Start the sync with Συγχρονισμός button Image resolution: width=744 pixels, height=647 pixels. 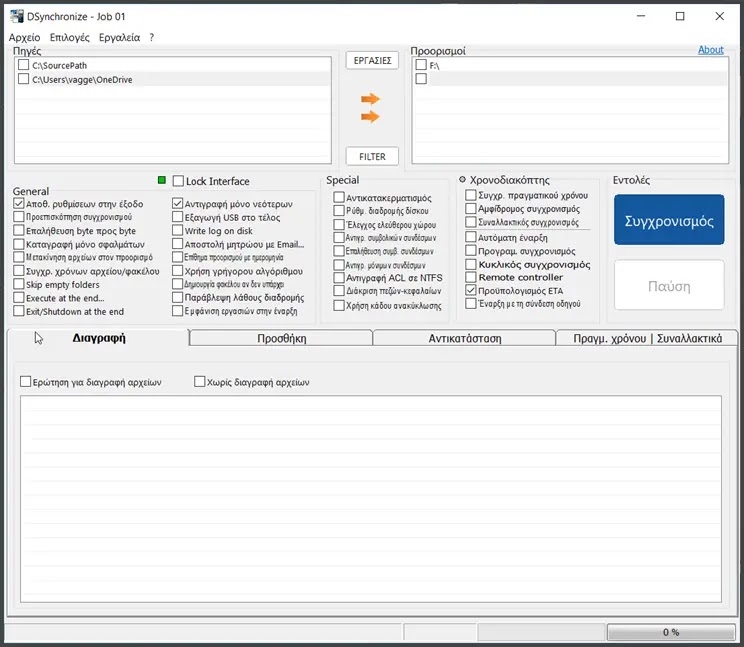pyautogui.click(x=669, y=220)
